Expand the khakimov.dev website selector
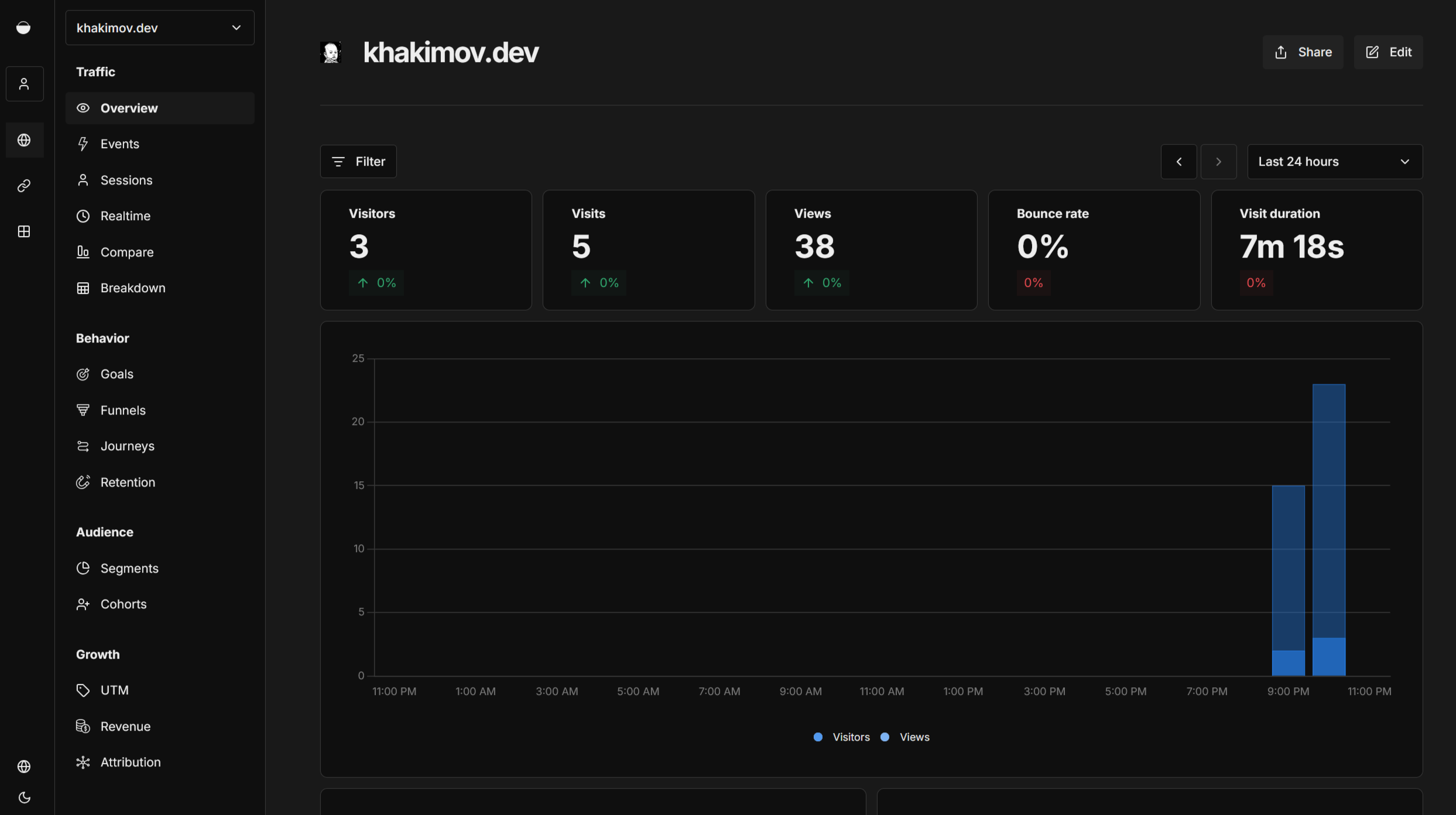Screen dimensions: 1456x815 point(160,28)
